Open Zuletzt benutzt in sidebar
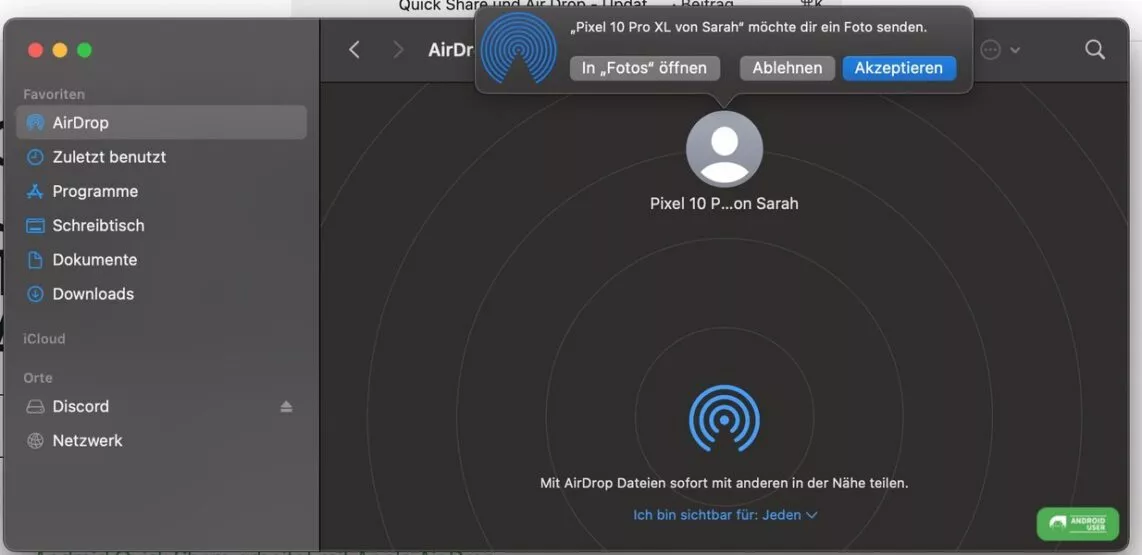The width and height of the screenshot is (1142, 555). (161, 157)
